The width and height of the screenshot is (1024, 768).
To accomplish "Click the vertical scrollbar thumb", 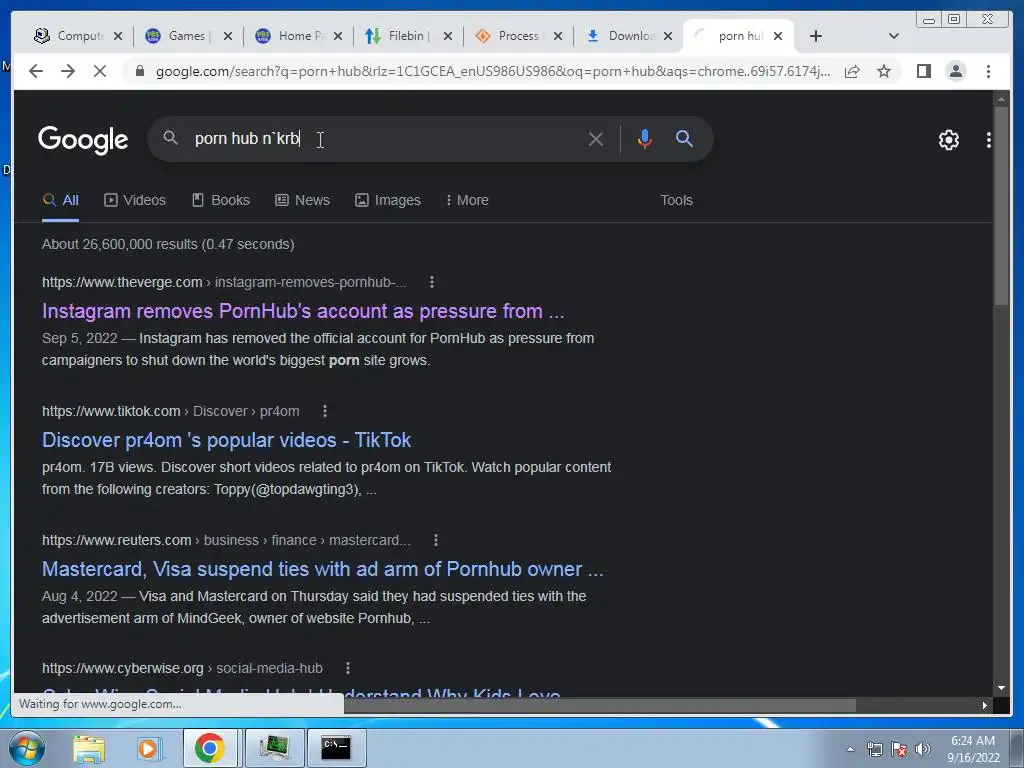I will (1001, 206).
